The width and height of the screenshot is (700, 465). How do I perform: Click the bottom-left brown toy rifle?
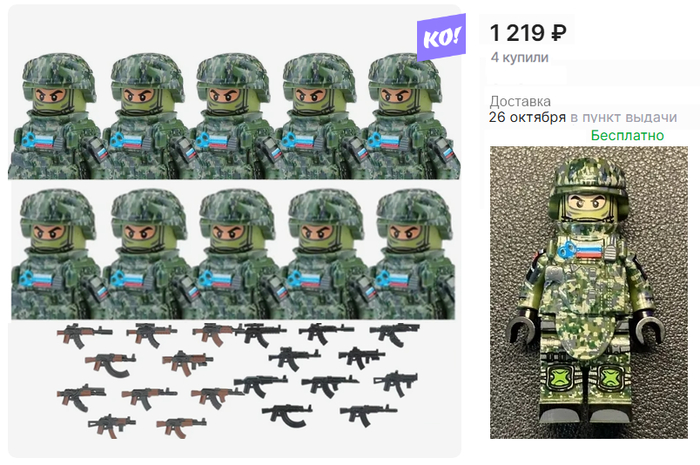(x=112, y=425)
